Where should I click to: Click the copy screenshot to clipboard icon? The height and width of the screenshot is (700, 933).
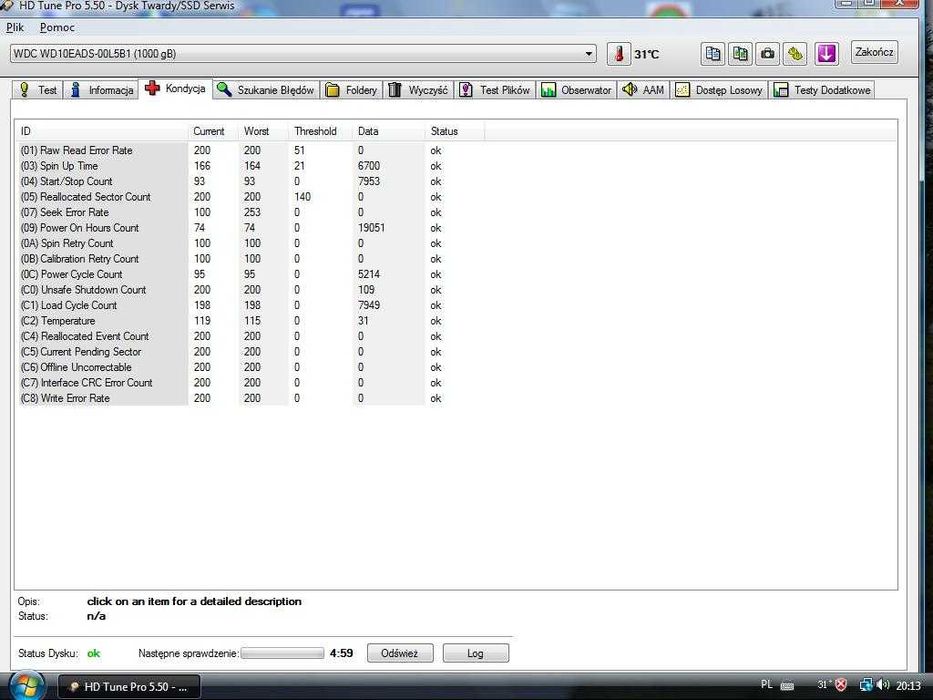tap(740, 54)
